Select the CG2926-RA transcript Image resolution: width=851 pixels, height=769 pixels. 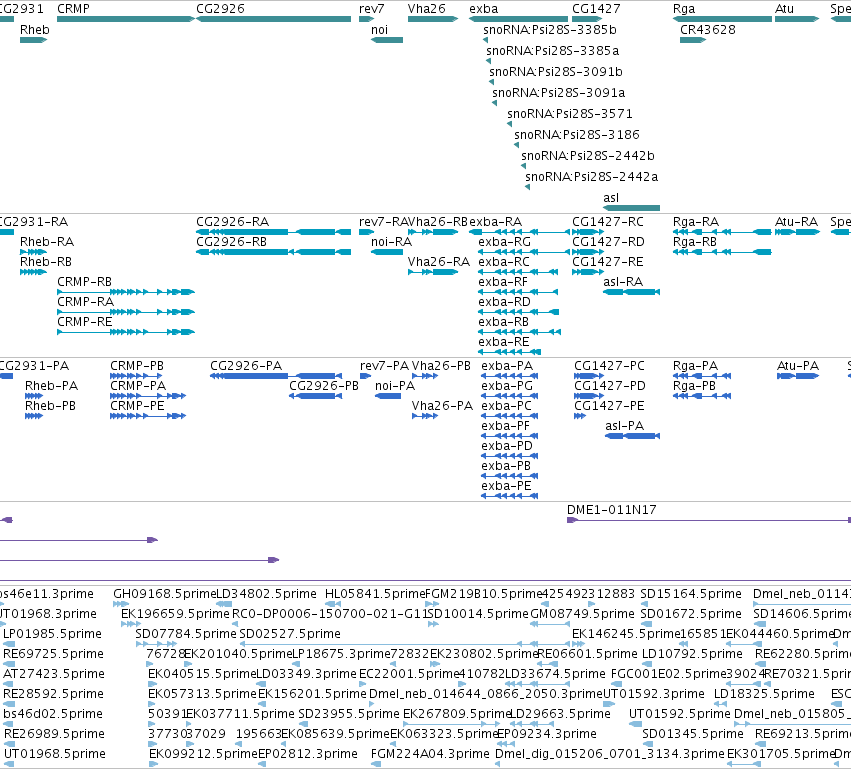coord(274,232)
